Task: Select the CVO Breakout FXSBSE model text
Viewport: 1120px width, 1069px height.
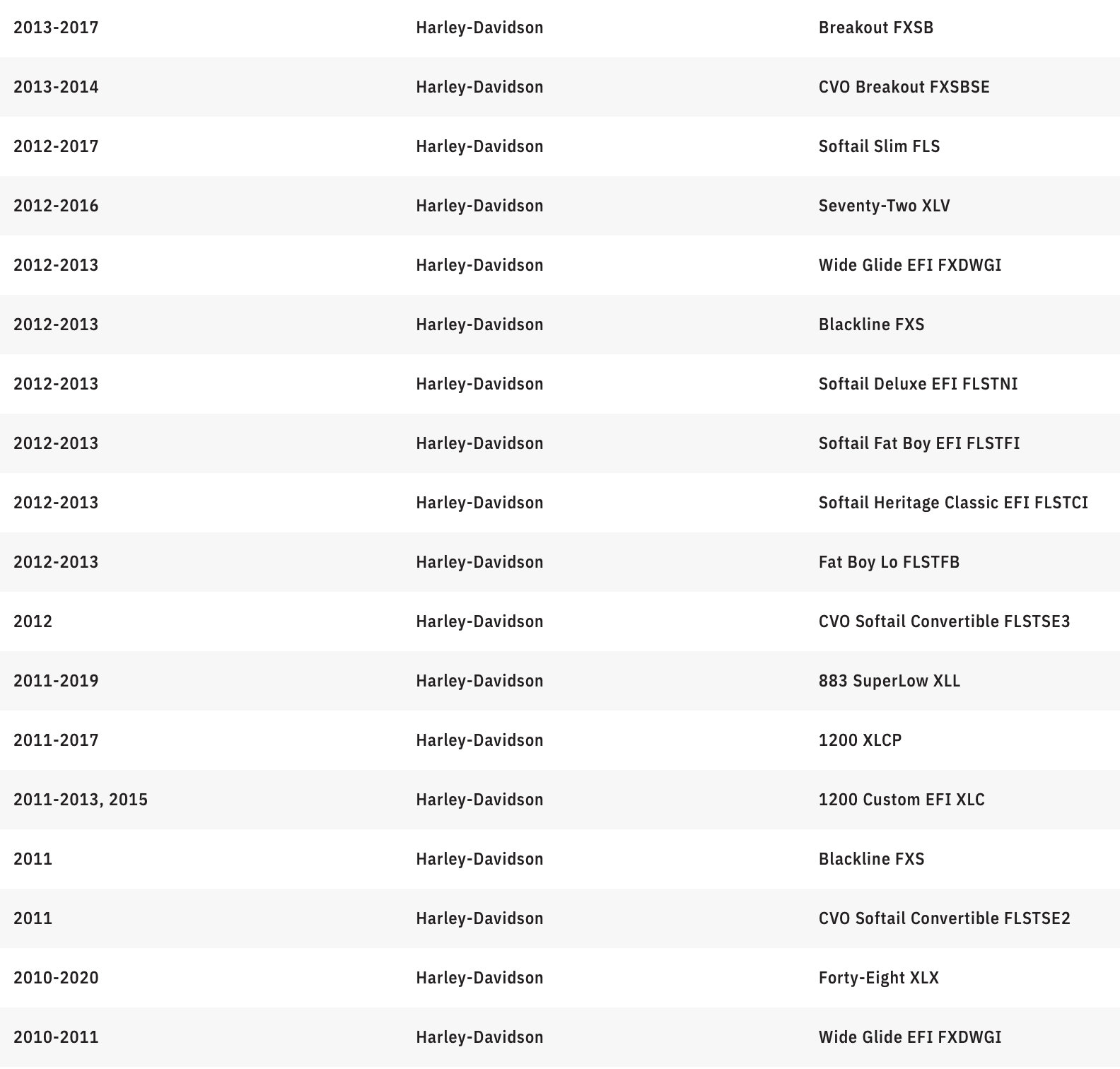Action: point(904,87)
